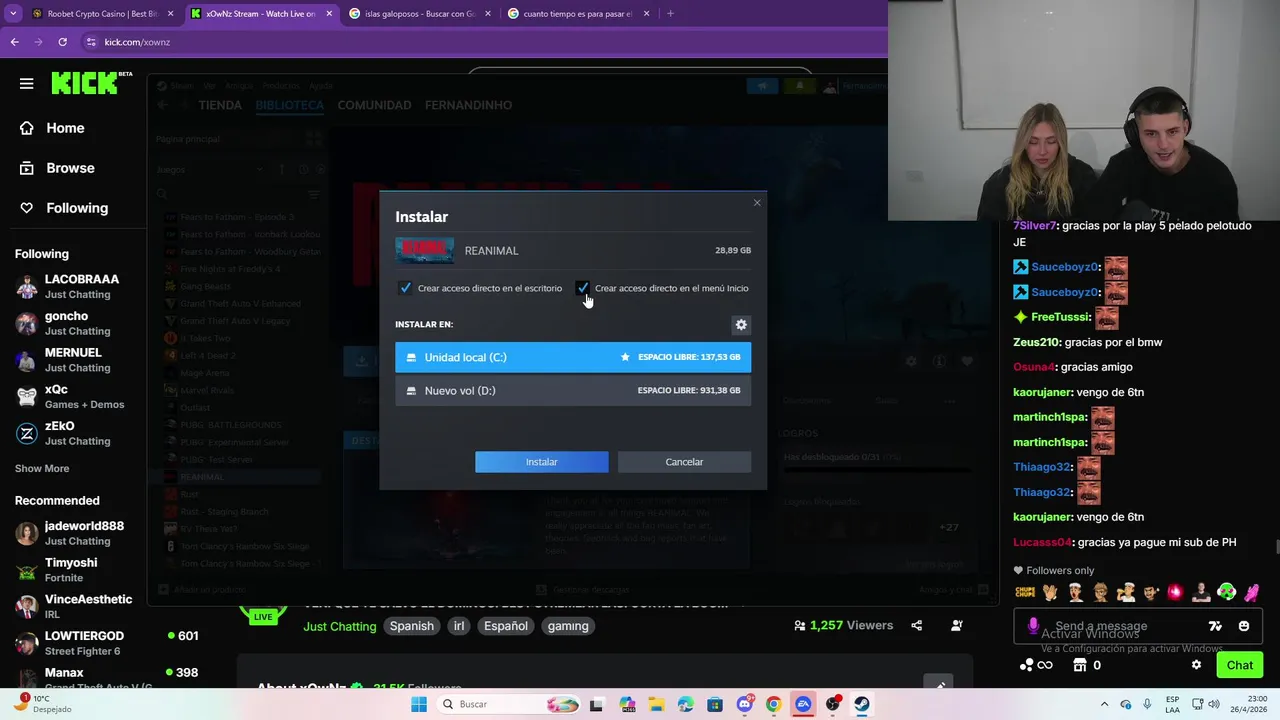Select Left 4 Dead 2 in Steam library

tap(208, 356)
